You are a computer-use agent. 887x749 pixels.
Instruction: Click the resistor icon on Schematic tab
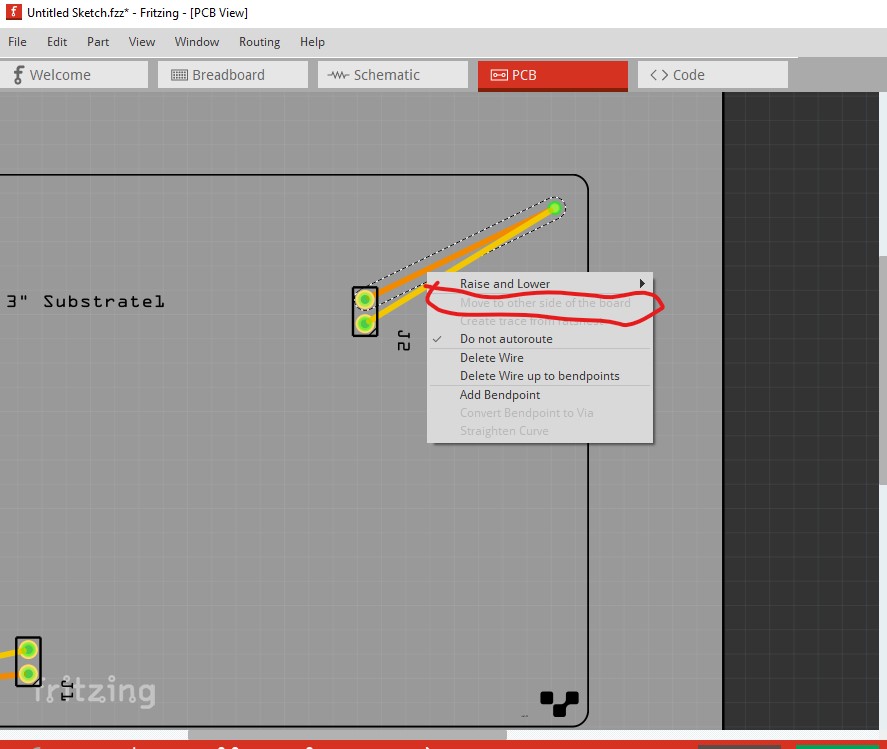point(338,75)
